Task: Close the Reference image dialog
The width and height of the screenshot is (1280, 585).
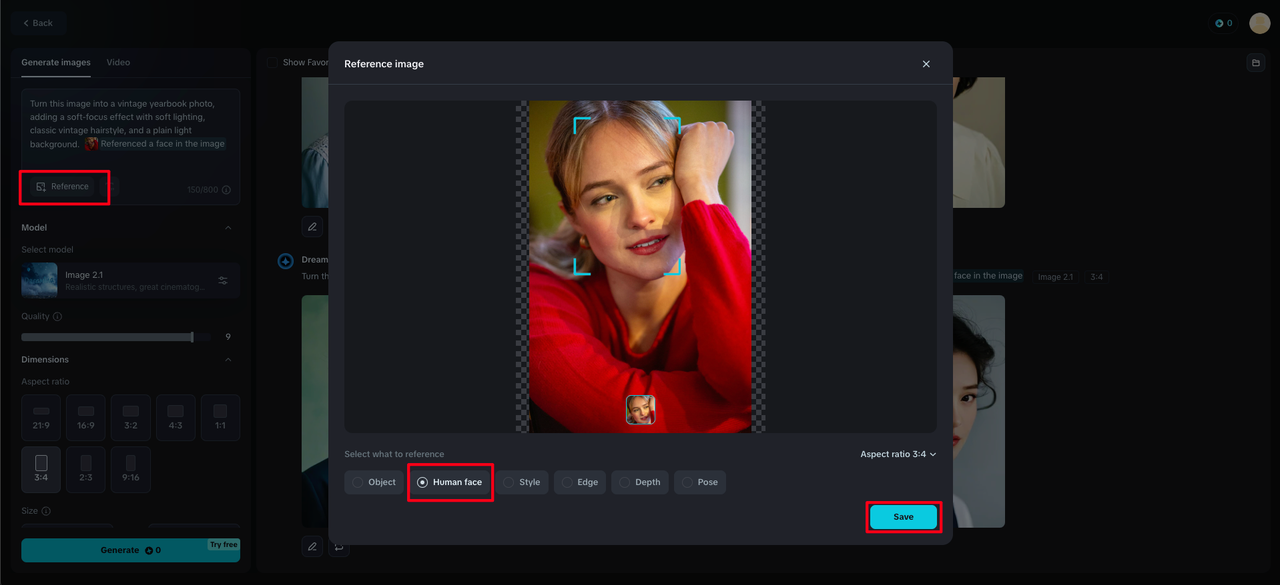Action: (926, 64)
